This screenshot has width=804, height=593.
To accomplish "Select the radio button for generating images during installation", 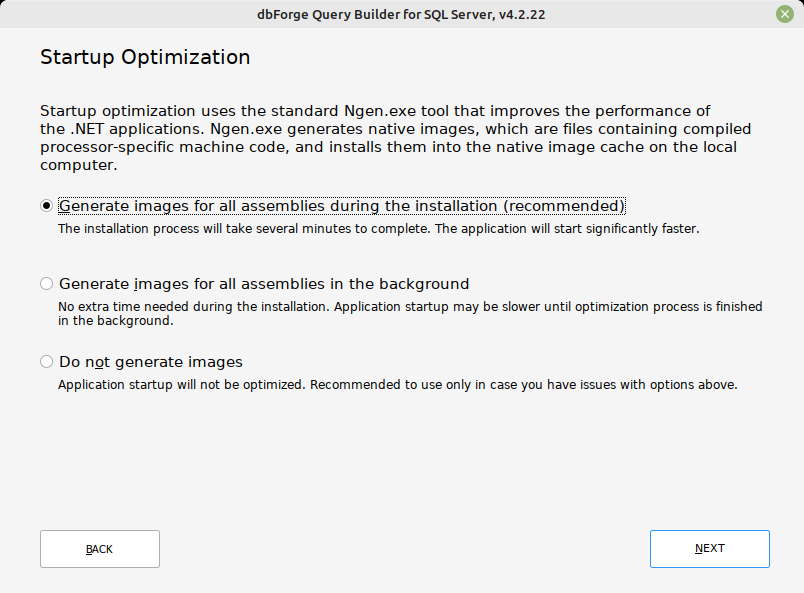I will click(x=46, y=206).
